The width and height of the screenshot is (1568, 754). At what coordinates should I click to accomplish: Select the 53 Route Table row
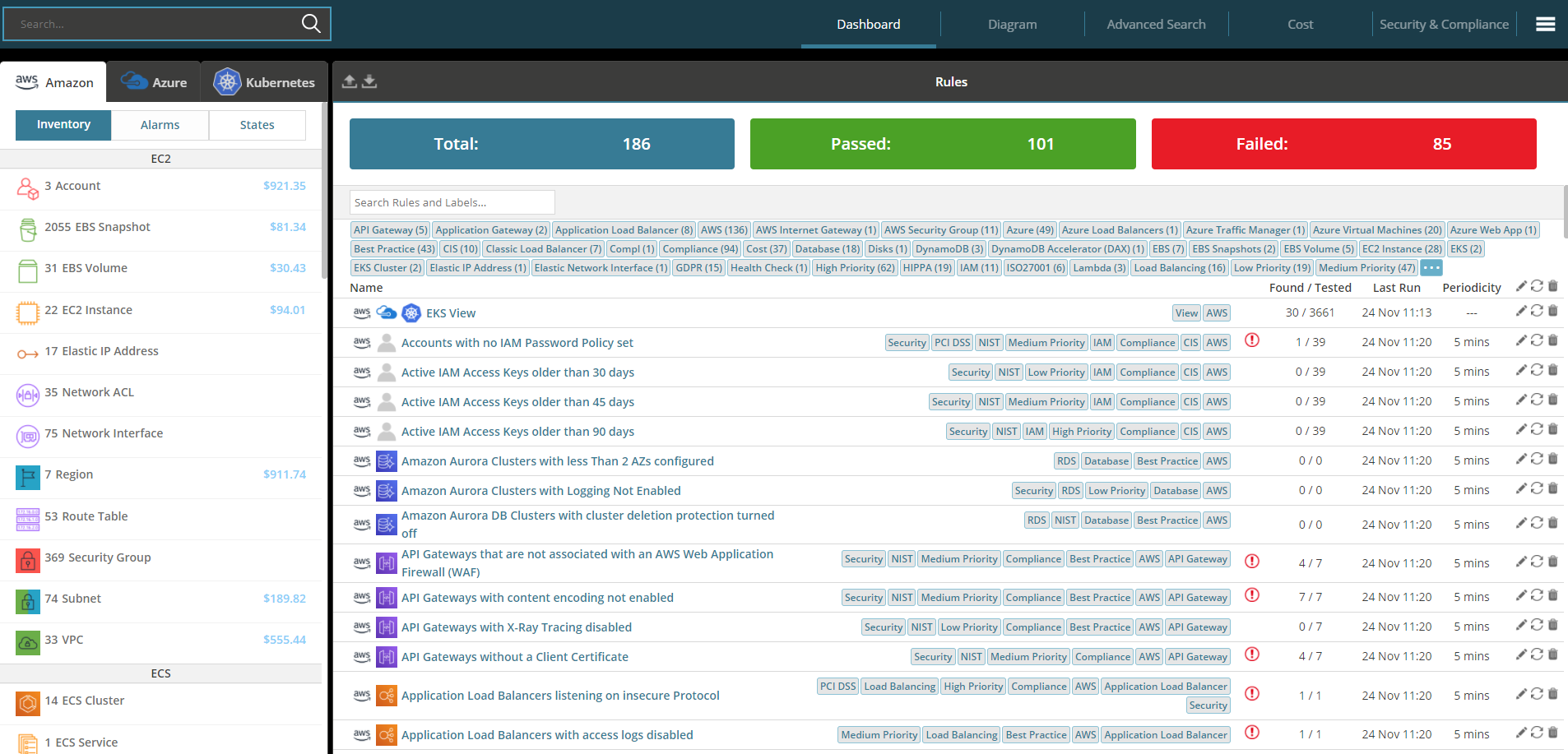coord(161,520)
